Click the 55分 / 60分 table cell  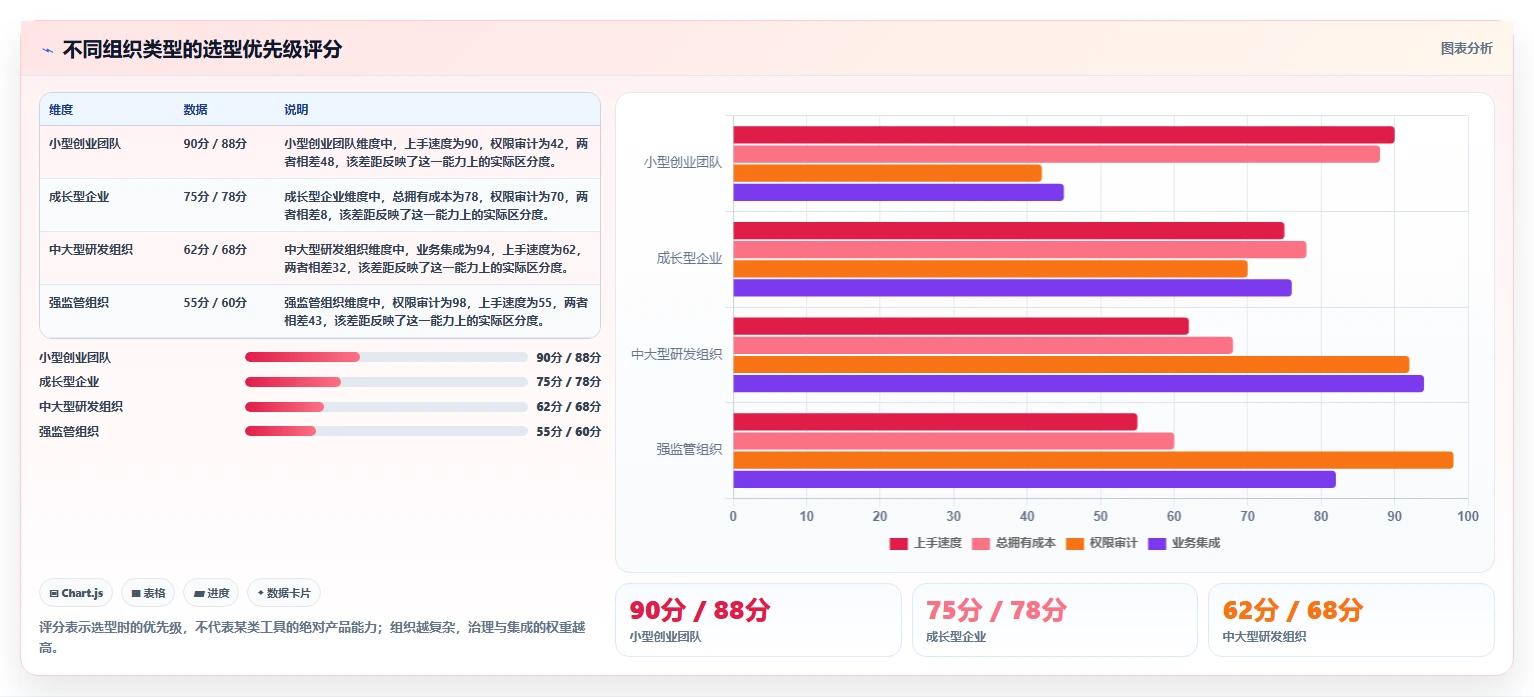(x=215, y=303)
